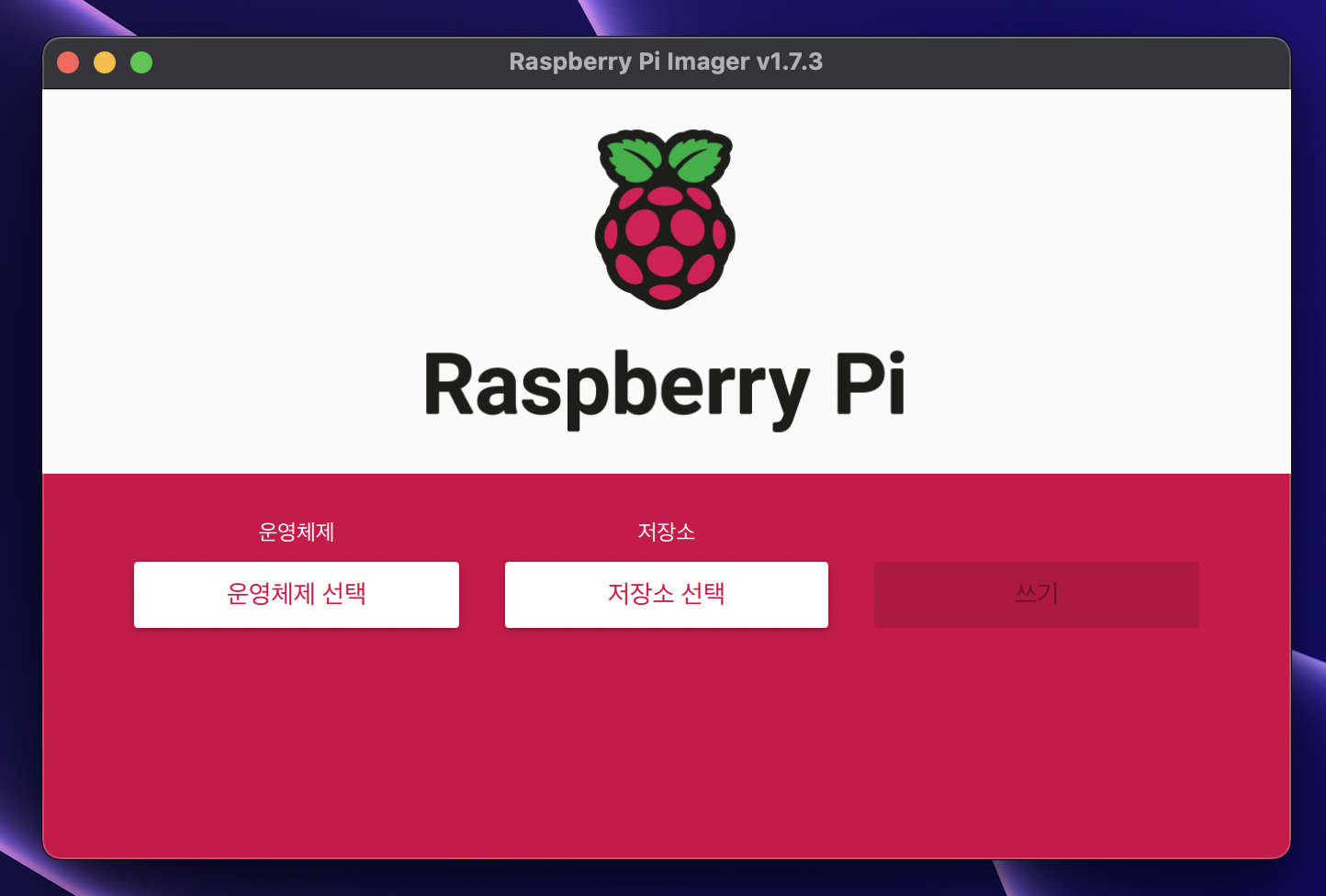1326x896 pixels.
Task: Close the Raspberry Pi Imager window
Action: tap(68, 62)
